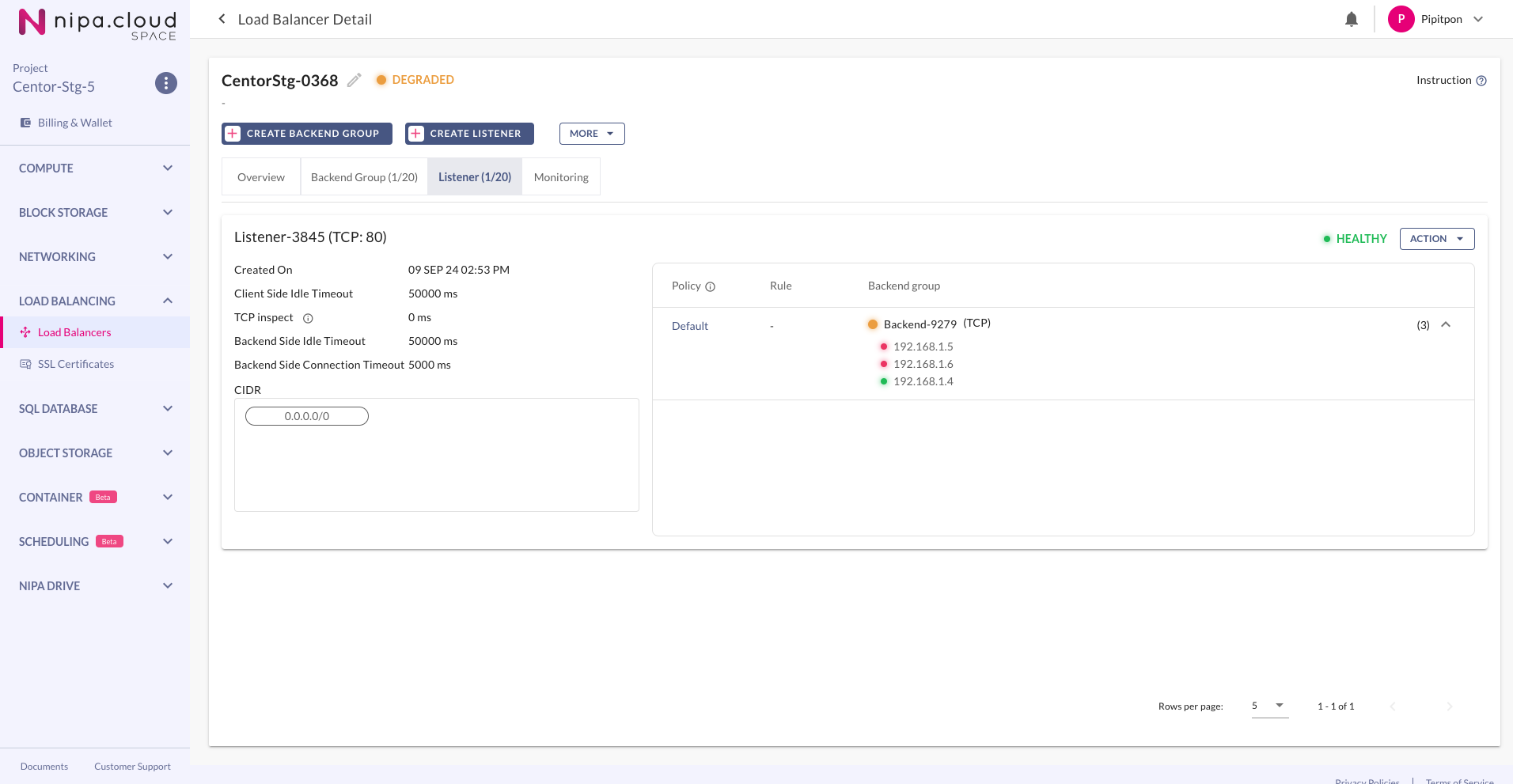
Task: Open SSL Certificates in the sidebar
Action: pos(95,364)
